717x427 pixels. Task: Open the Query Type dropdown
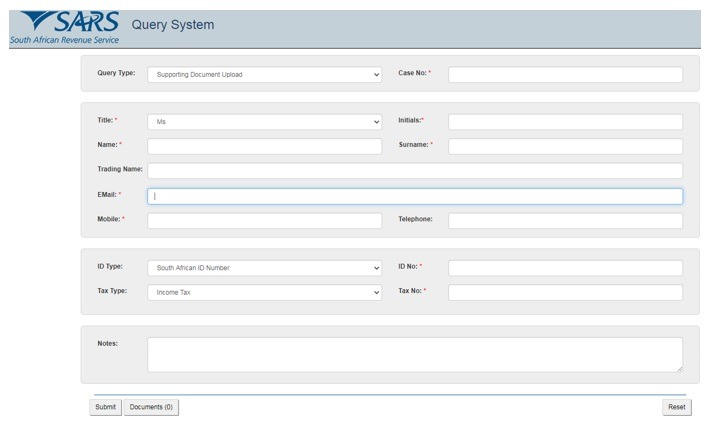click(264, 74)
